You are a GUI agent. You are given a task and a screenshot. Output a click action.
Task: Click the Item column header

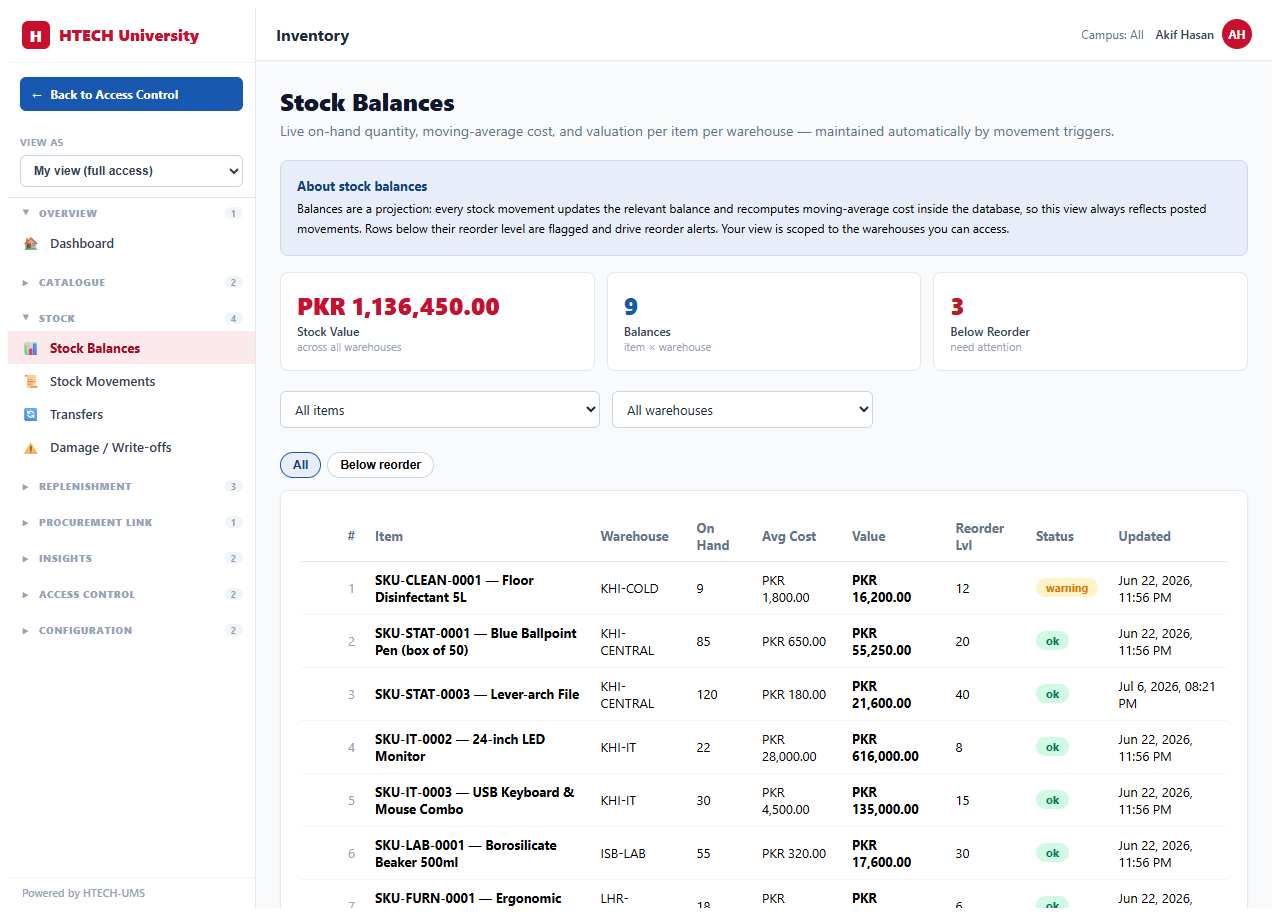pyautogui.click(x=389, y=536)
